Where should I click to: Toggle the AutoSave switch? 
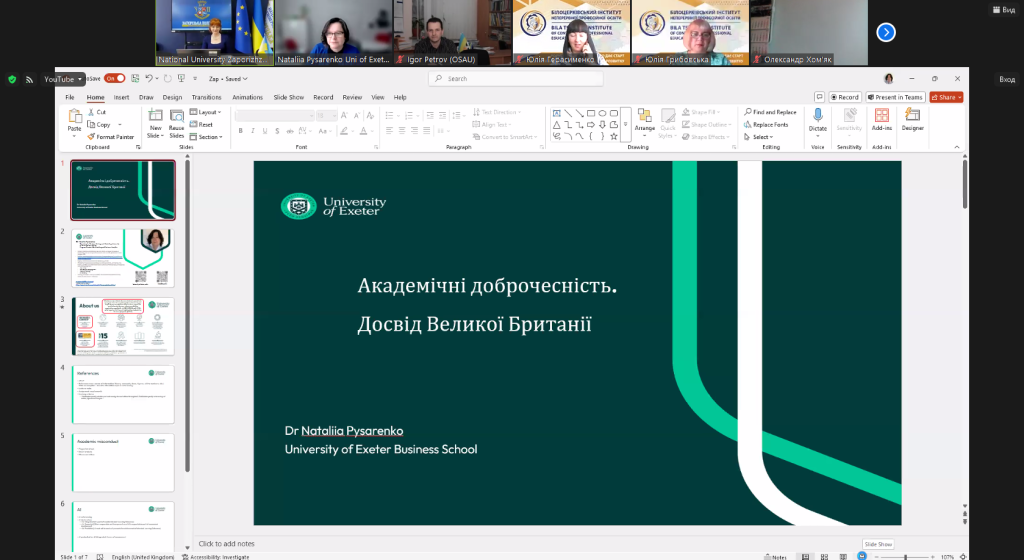coord(114,78)
